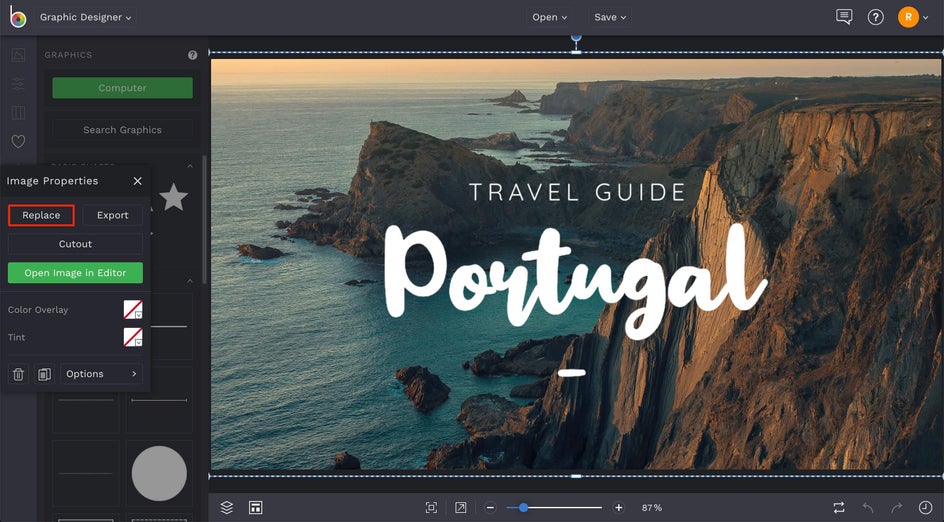Open the Open dropdown menu
944x522 pixels.
coord(549,17)
